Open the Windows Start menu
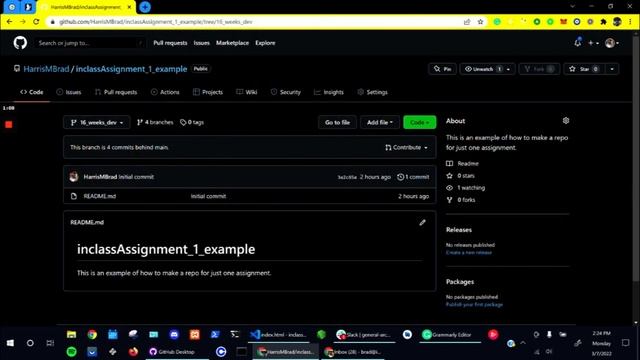 [x=10, y=343]
